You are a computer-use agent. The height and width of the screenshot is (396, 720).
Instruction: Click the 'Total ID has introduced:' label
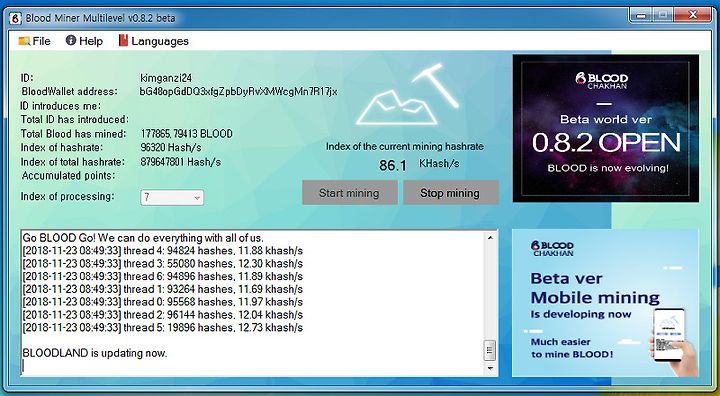point(74,120)
